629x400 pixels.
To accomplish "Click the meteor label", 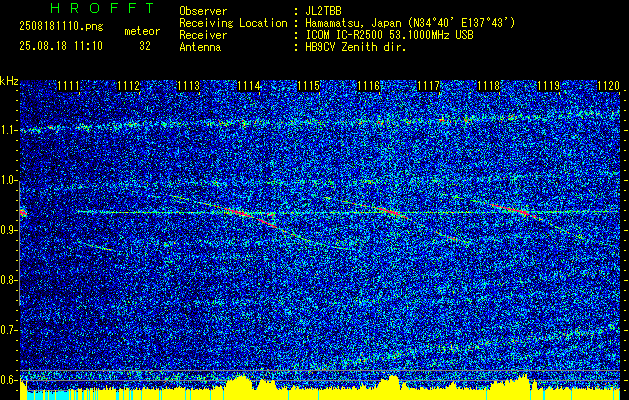I will point(142,31).
